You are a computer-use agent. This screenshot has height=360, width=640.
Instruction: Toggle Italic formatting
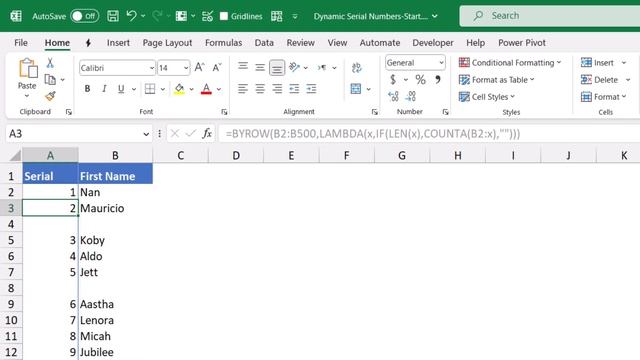click(x=104, y=89)
